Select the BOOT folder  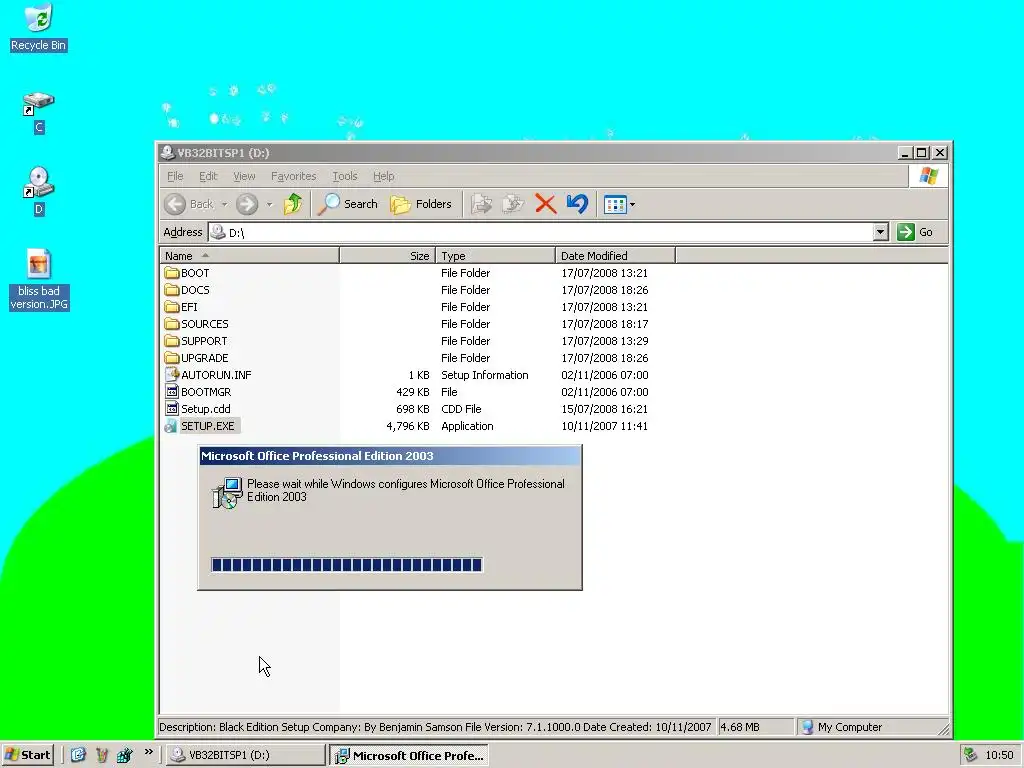click(187, 273)
